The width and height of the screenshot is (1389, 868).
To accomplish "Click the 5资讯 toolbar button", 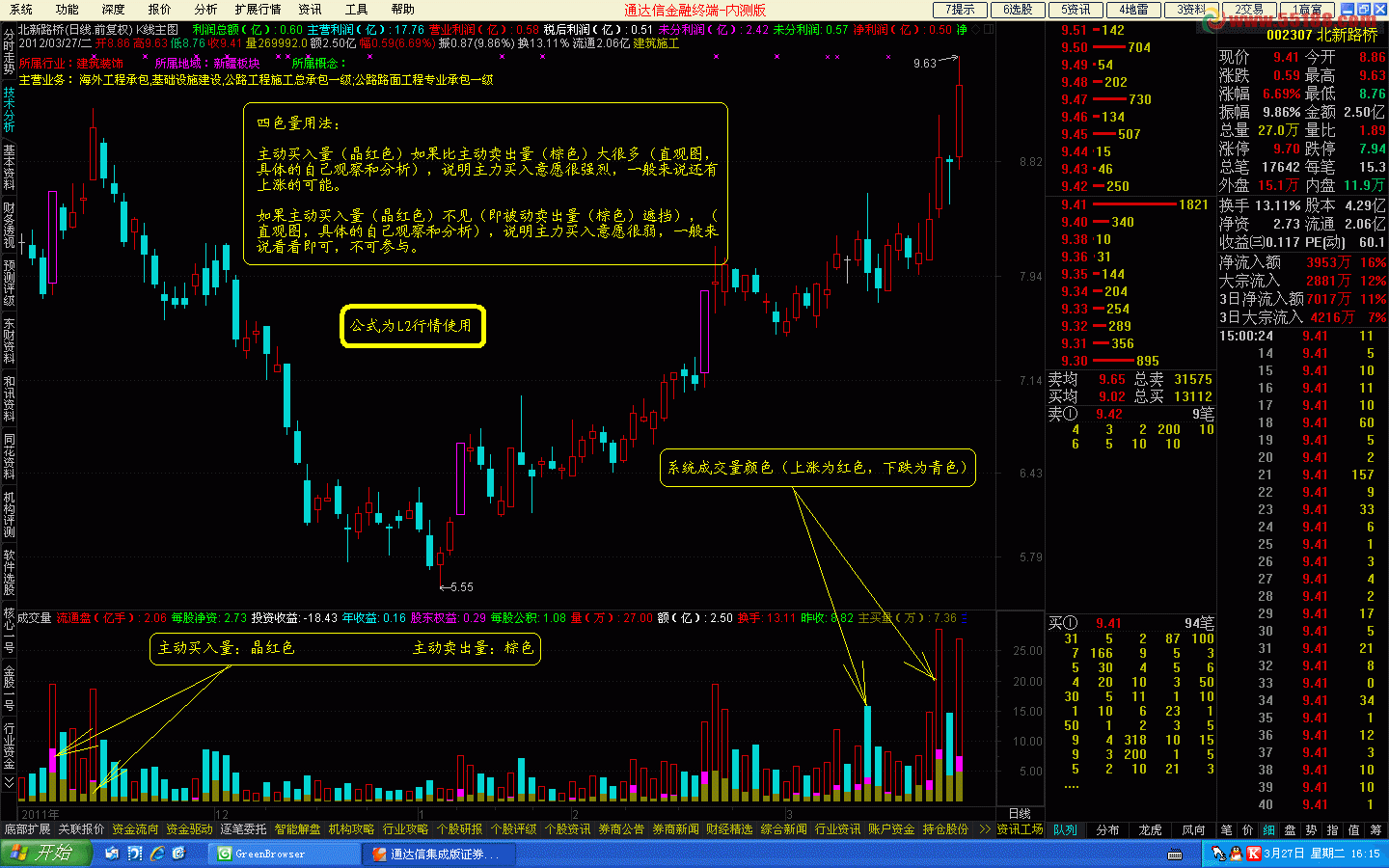I will (x=1076, y=10).
